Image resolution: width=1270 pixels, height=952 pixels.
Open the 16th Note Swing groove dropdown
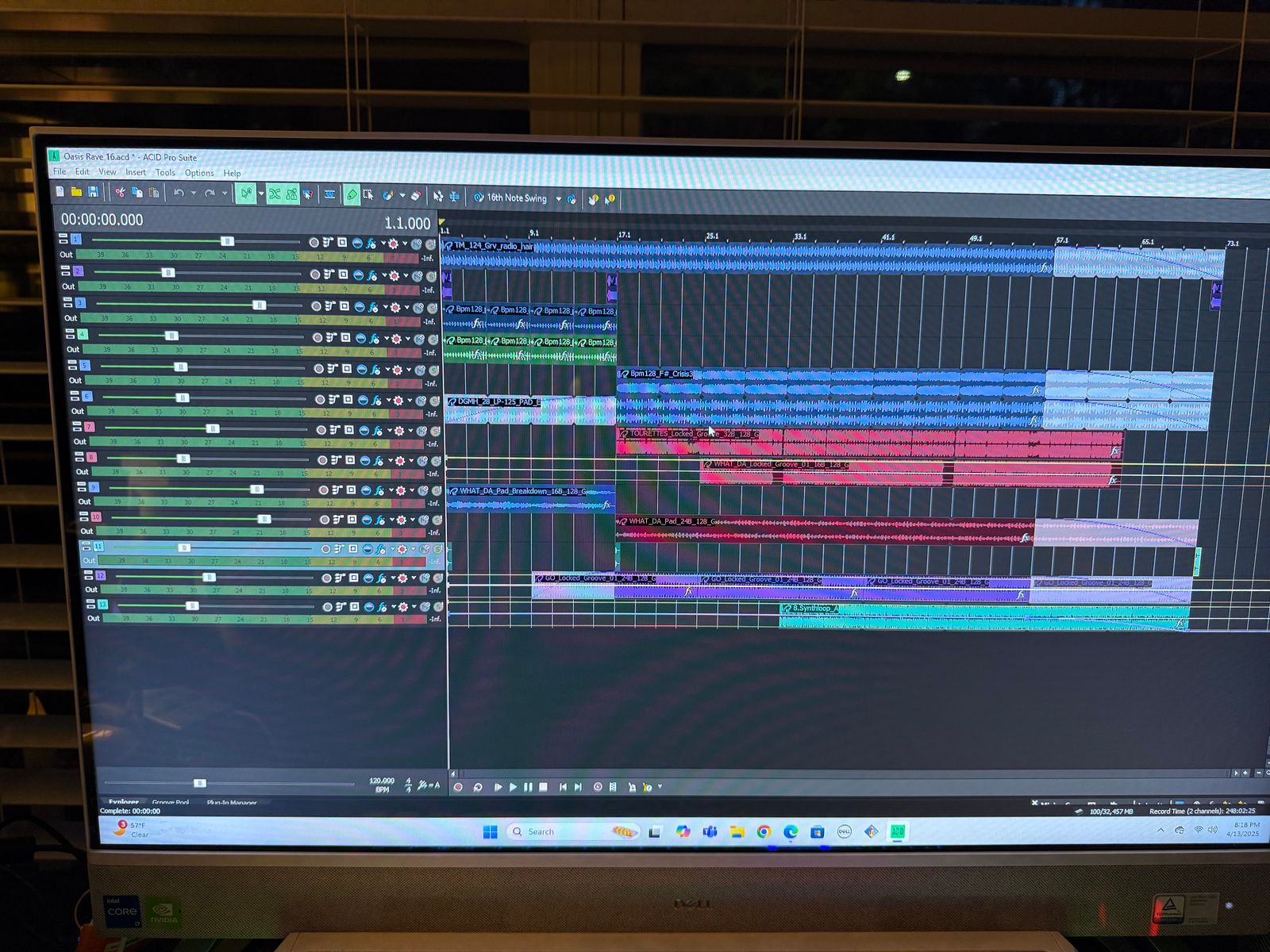click(x=559, y=199)
